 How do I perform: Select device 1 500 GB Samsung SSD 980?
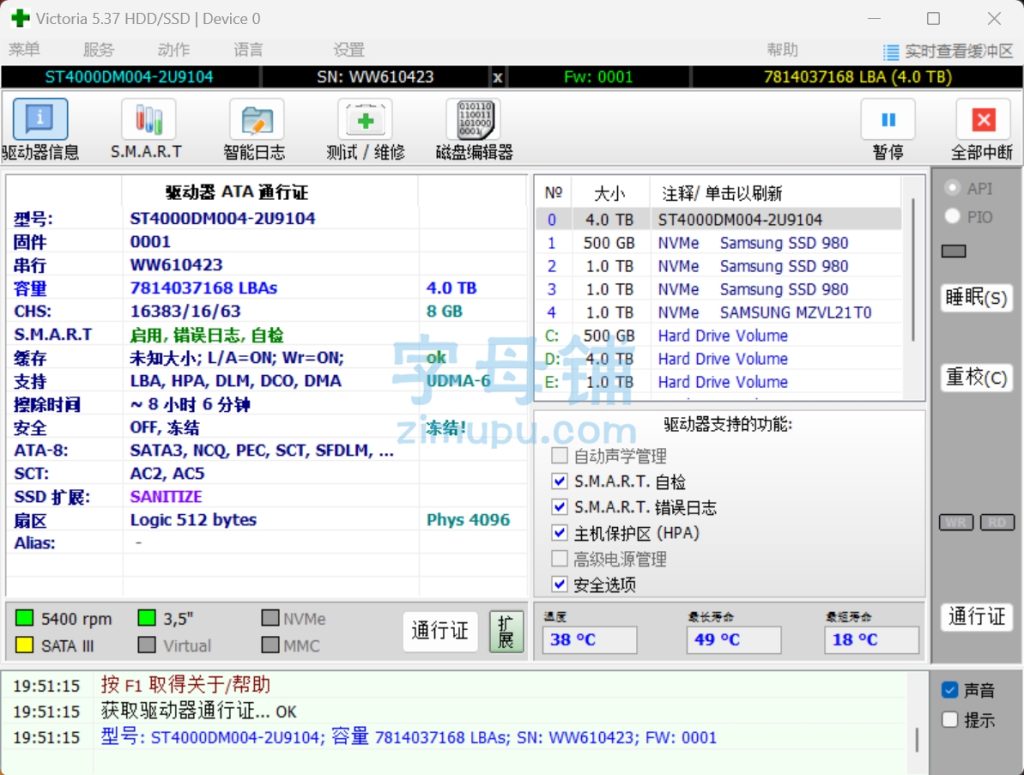pos(718,243)
